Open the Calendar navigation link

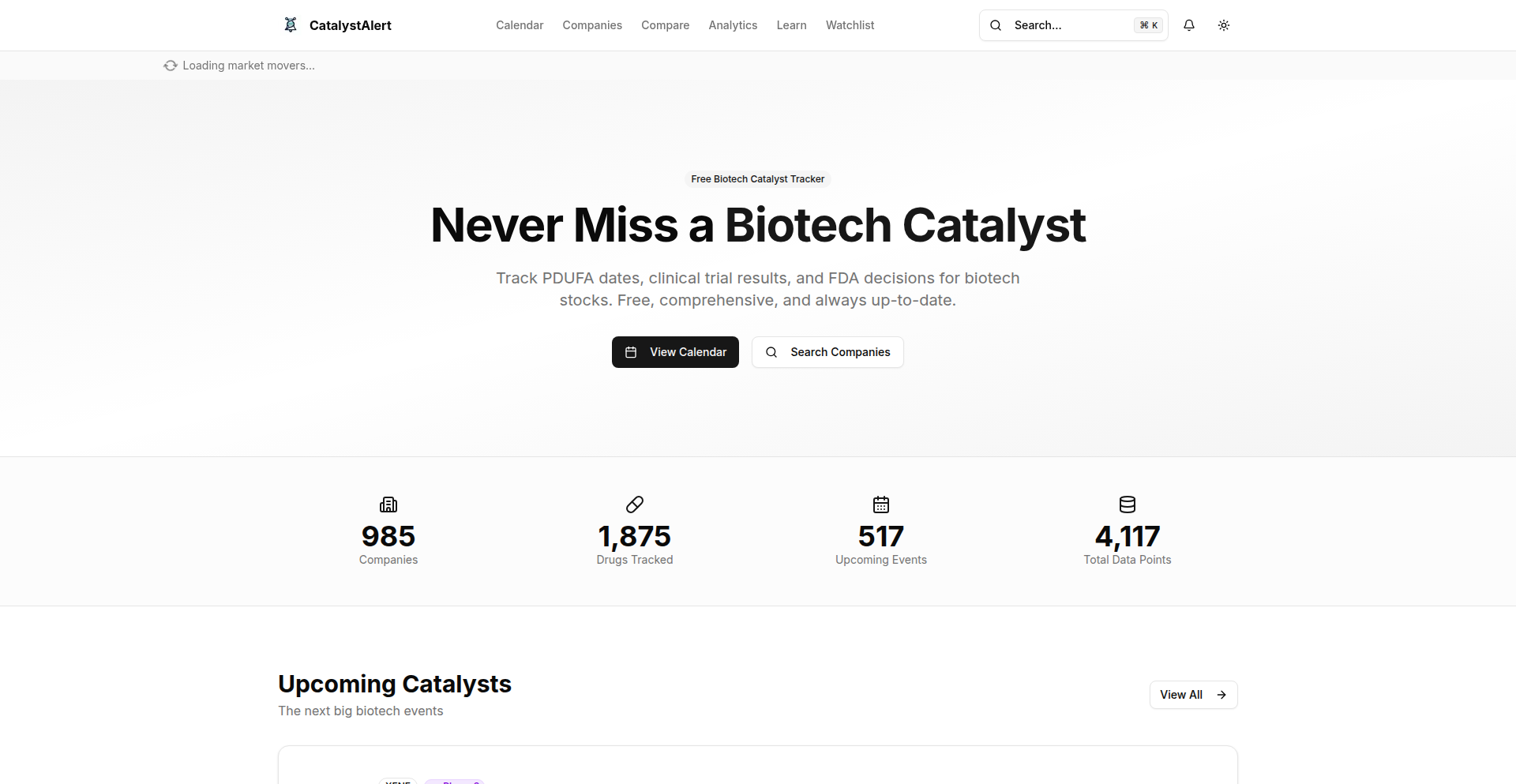519,24
